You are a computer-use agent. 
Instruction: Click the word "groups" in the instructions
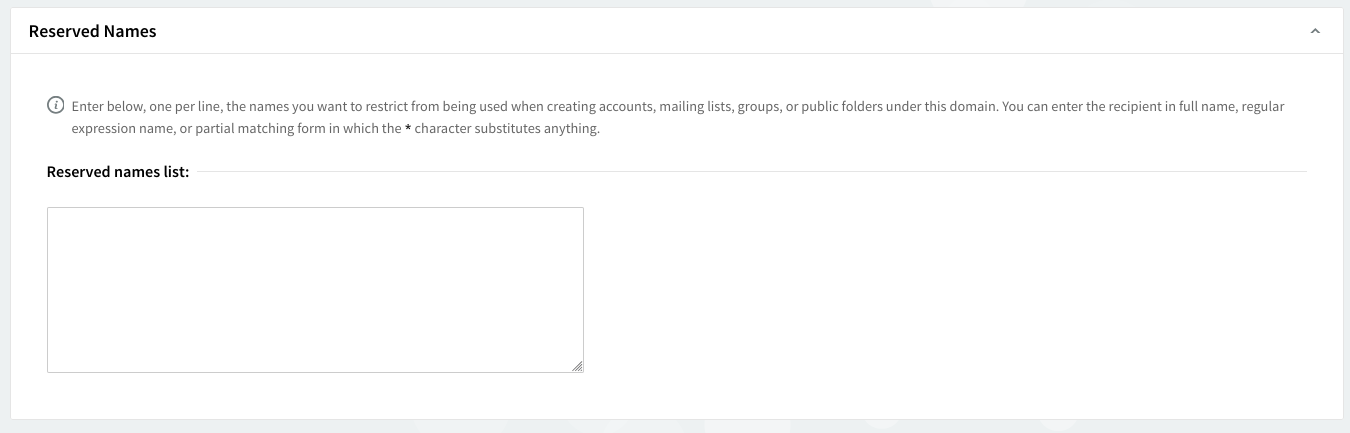pos(758,106)
